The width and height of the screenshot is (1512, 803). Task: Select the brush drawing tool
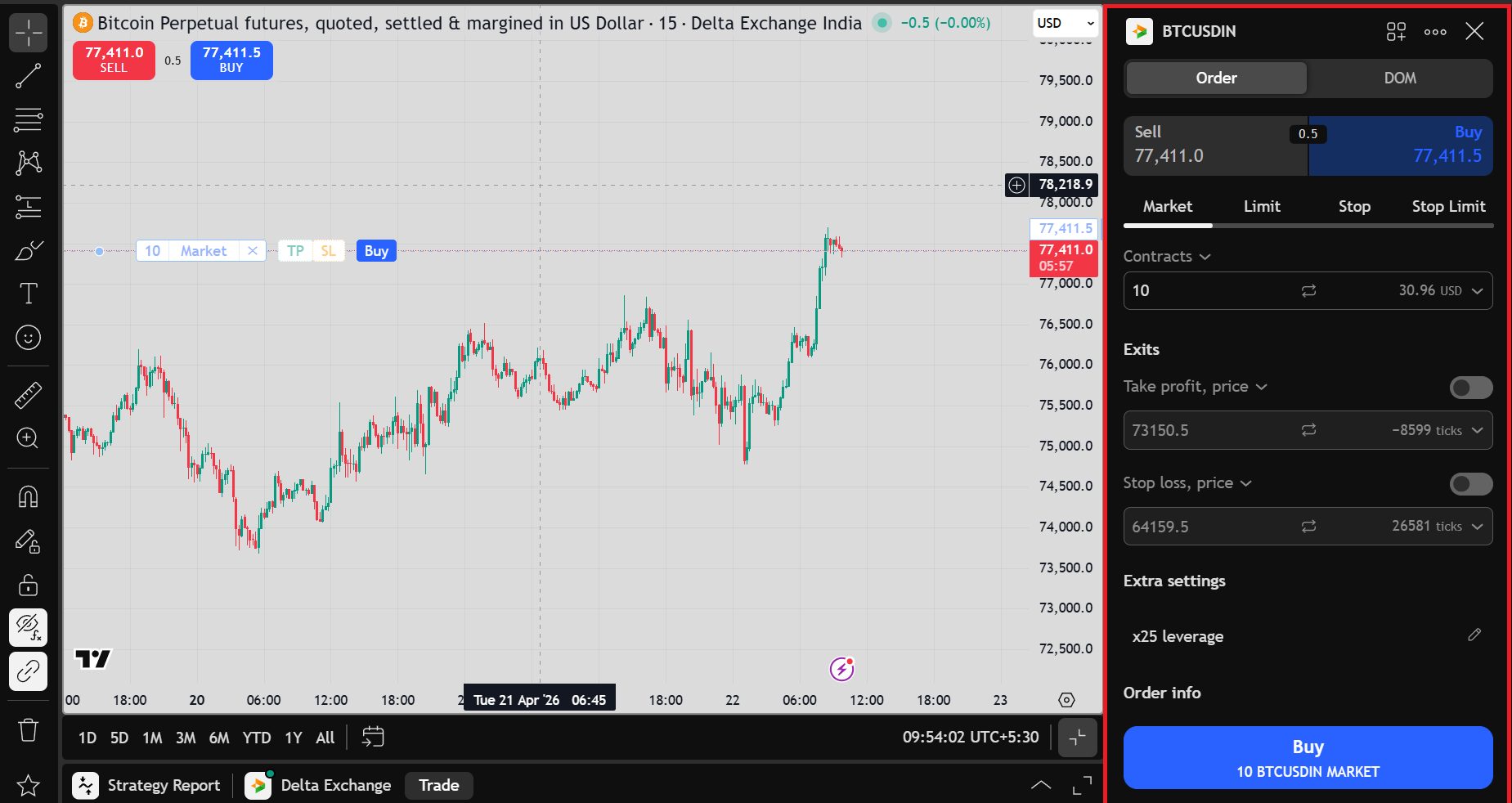[29, 250]
